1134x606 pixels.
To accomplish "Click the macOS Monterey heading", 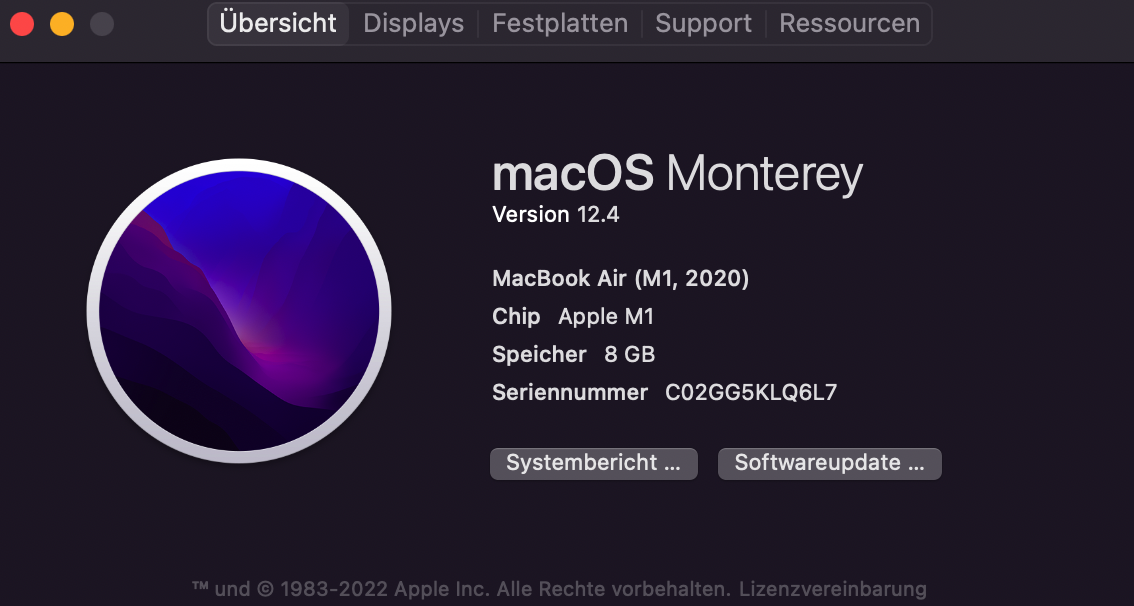I will pos(677,174).
